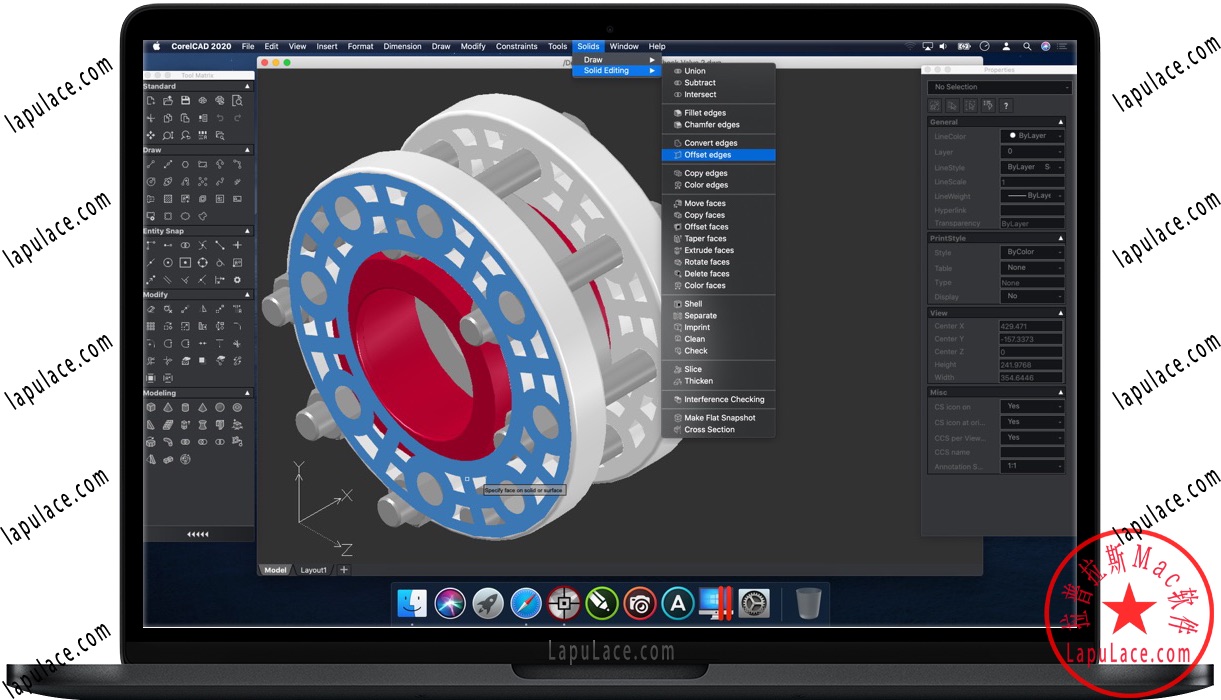Select the Sphere tool in the Modeling panel
Screen dimensions: 1221x700
click(220, 407)
